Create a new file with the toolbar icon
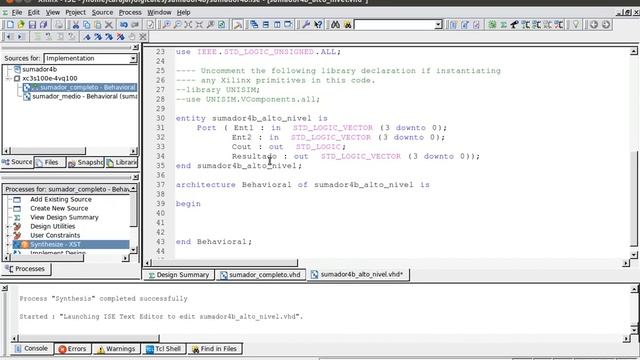Viewport: 640px width, 360px height. [10, 25]
